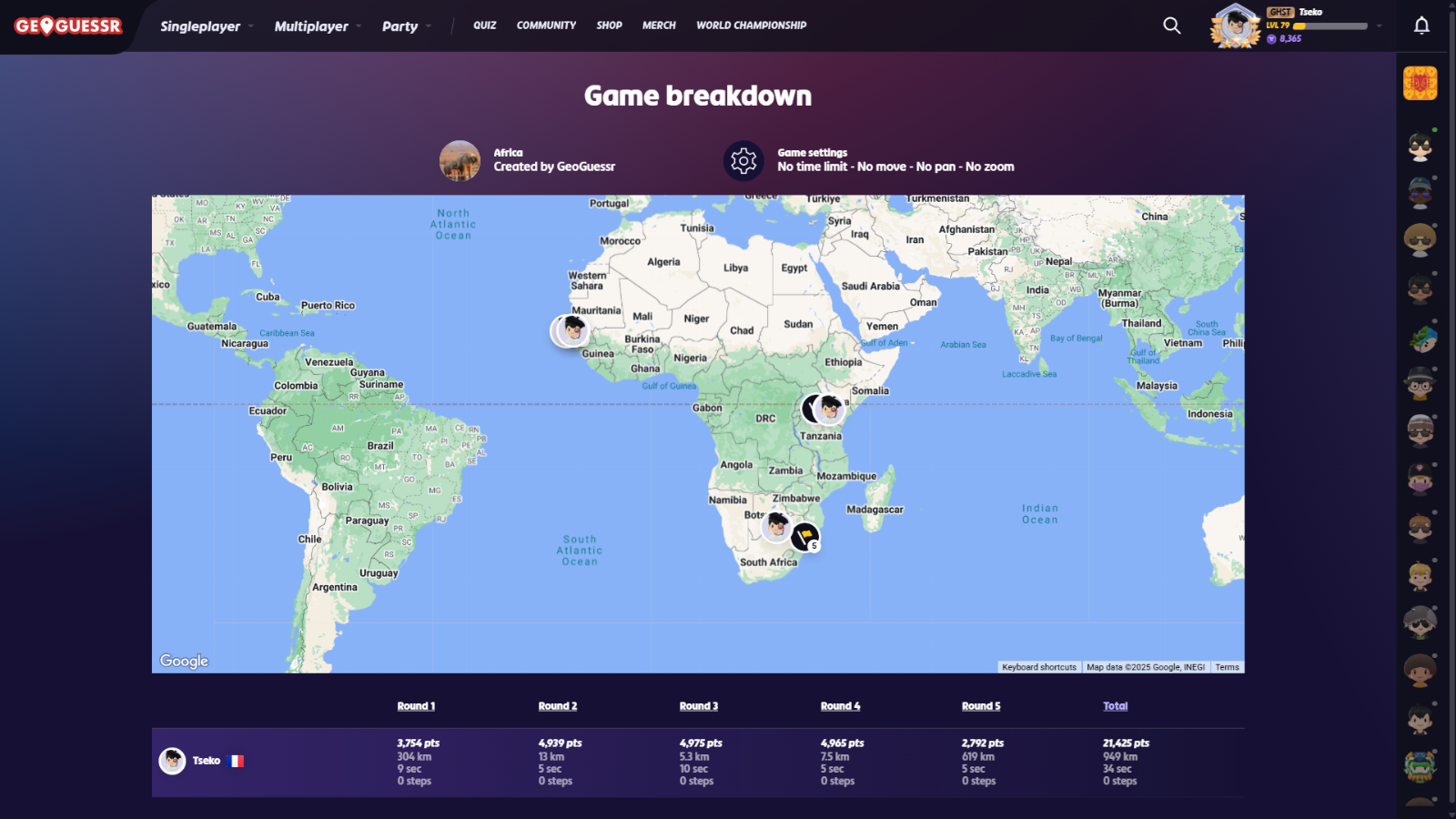Open the orange badge icon in sidebar

point(1420,84)
